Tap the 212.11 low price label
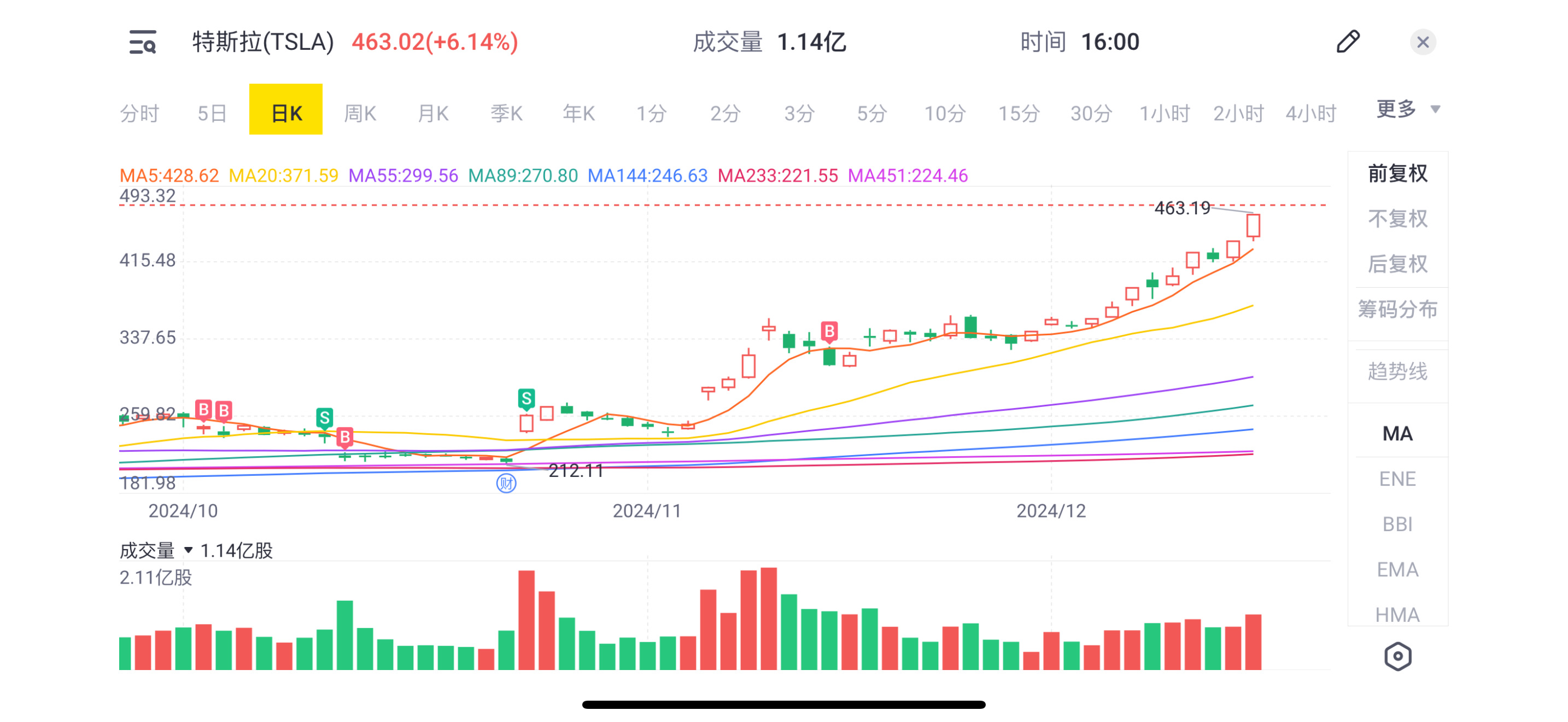This screenshot has height=722, width=1568. [576, 470]
